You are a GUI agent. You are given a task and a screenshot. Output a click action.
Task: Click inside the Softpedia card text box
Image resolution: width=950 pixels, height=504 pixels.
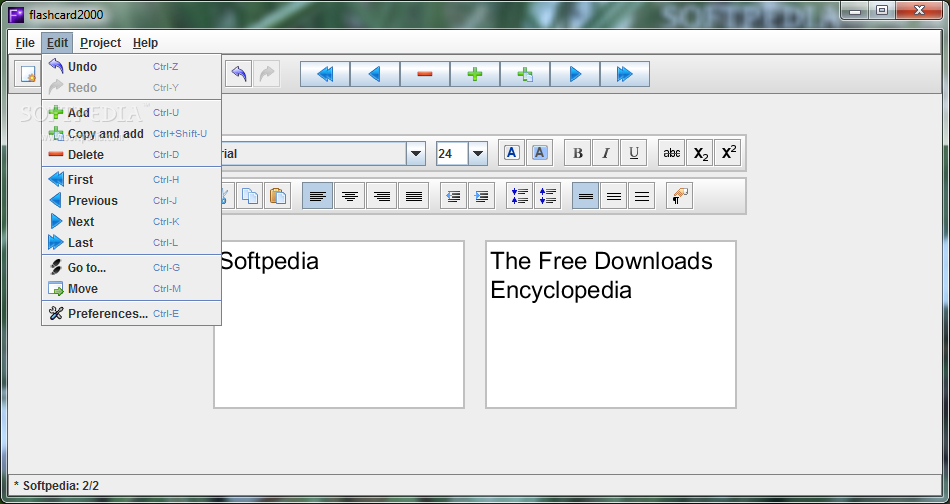point(339,324)
